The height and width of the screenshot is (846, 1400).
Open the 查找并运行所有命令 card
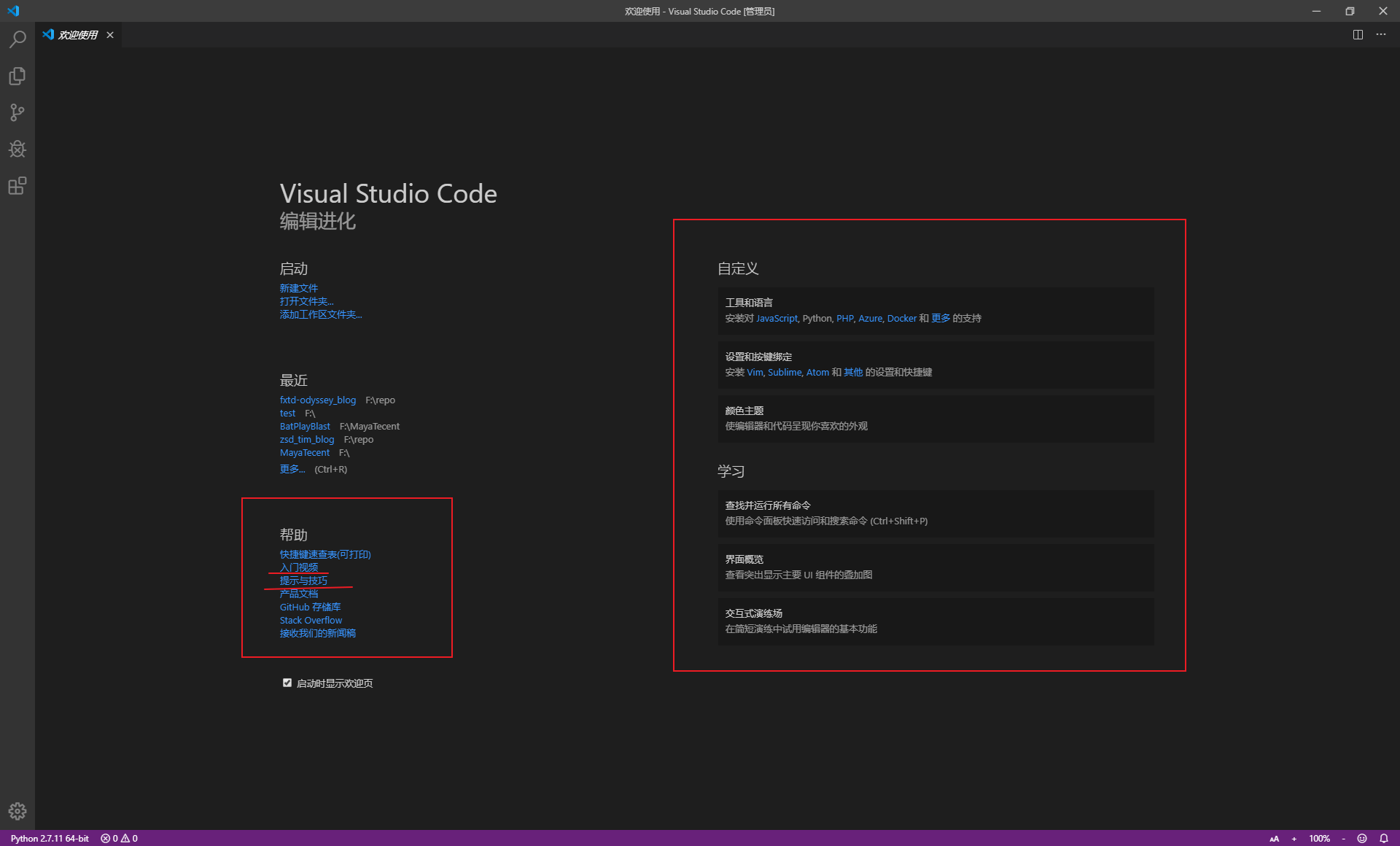936,513
